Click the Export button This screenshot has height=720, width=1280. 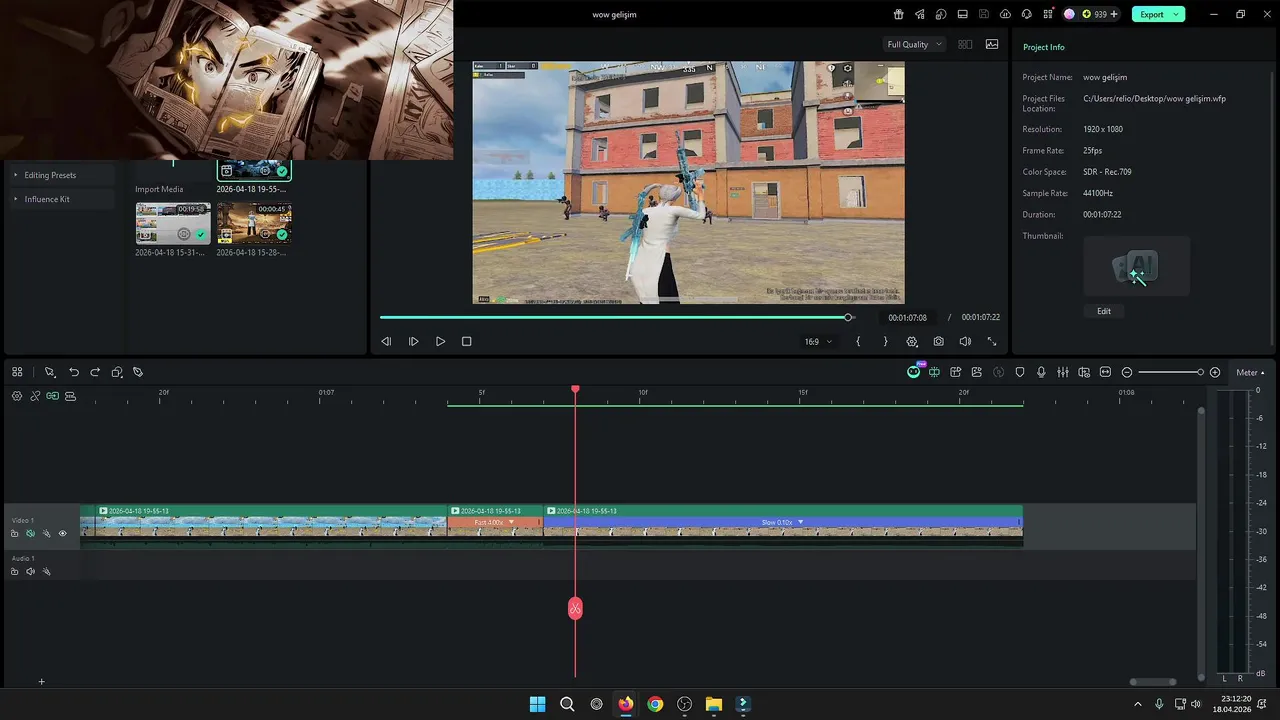point(1152,14)
